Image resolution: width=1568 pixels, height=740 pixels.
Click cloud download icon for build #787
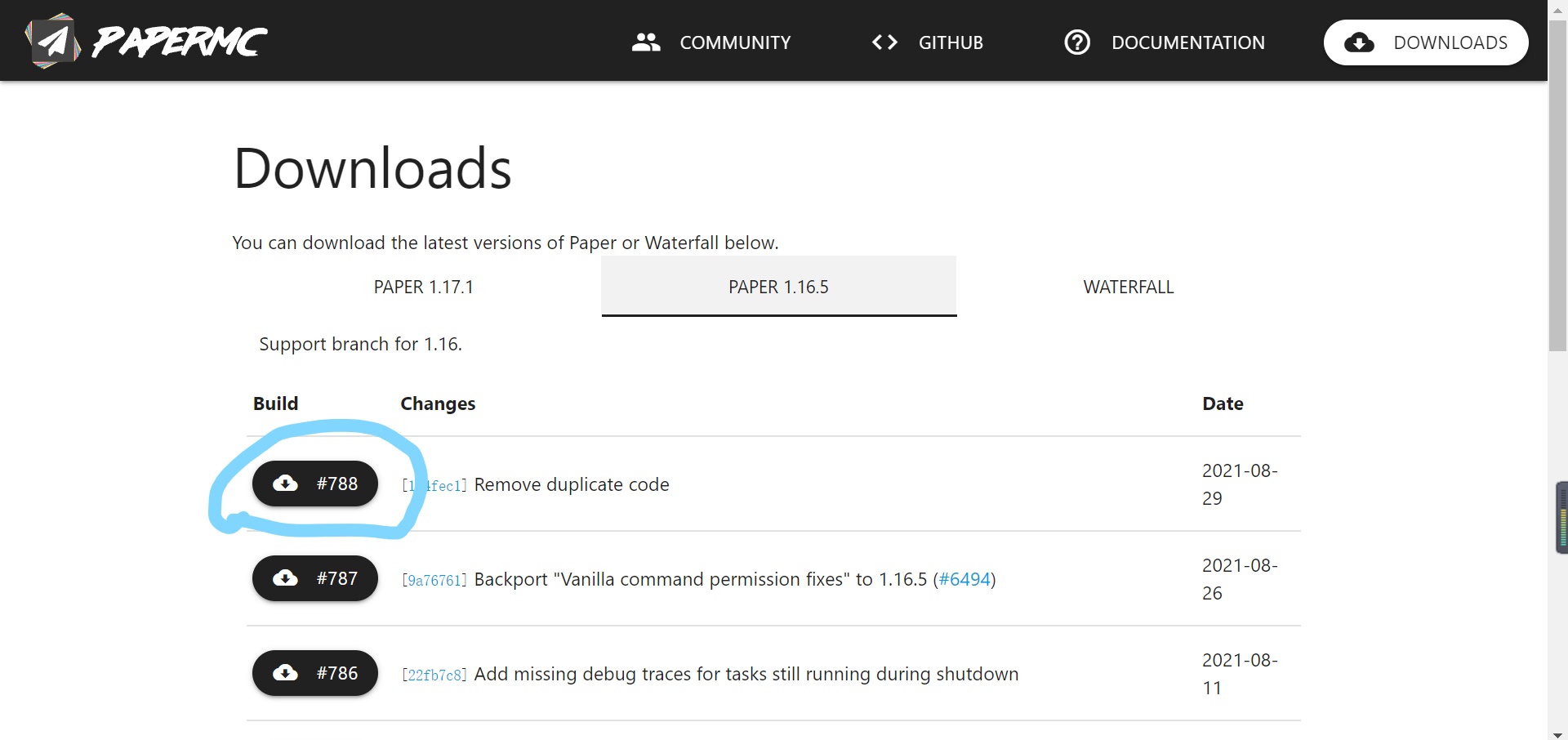(x=285, y=578)
